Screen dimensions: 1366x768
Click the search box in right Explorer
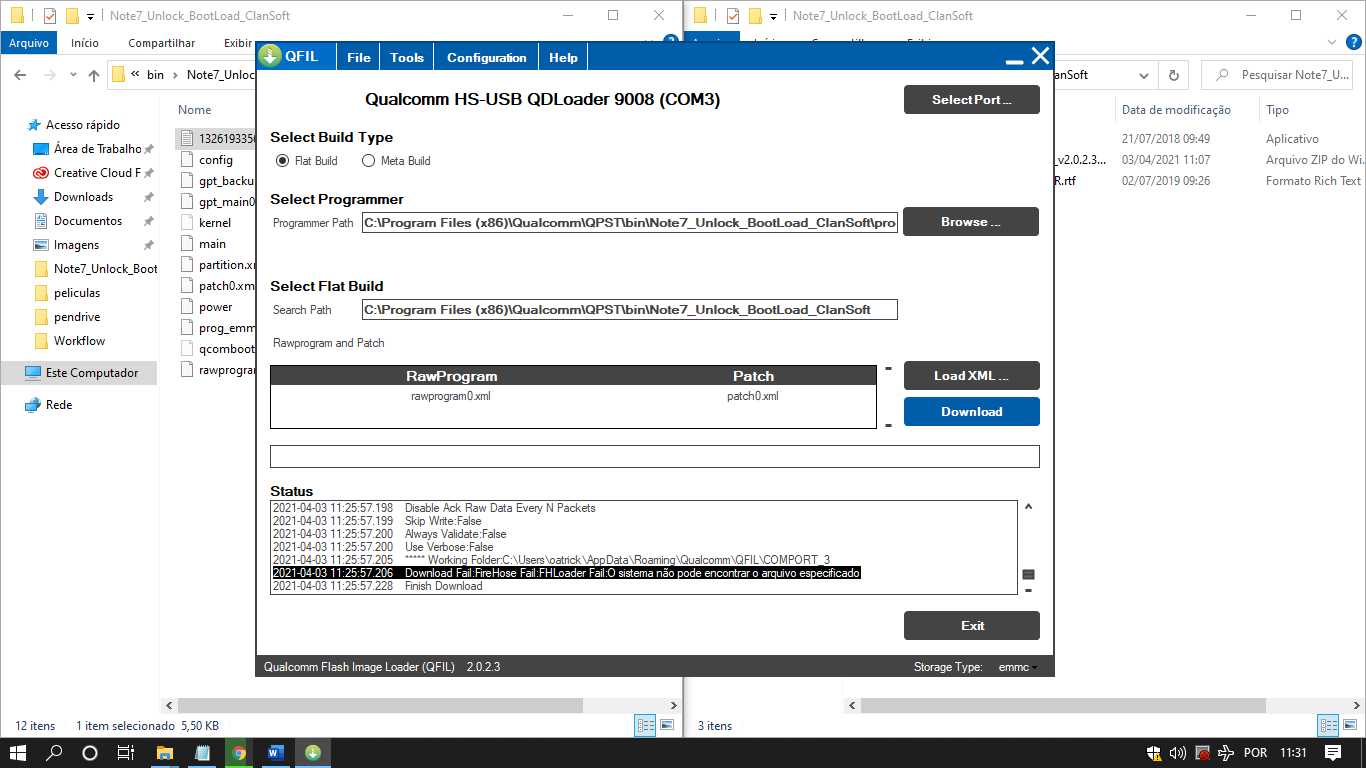tap(1278, 75)
